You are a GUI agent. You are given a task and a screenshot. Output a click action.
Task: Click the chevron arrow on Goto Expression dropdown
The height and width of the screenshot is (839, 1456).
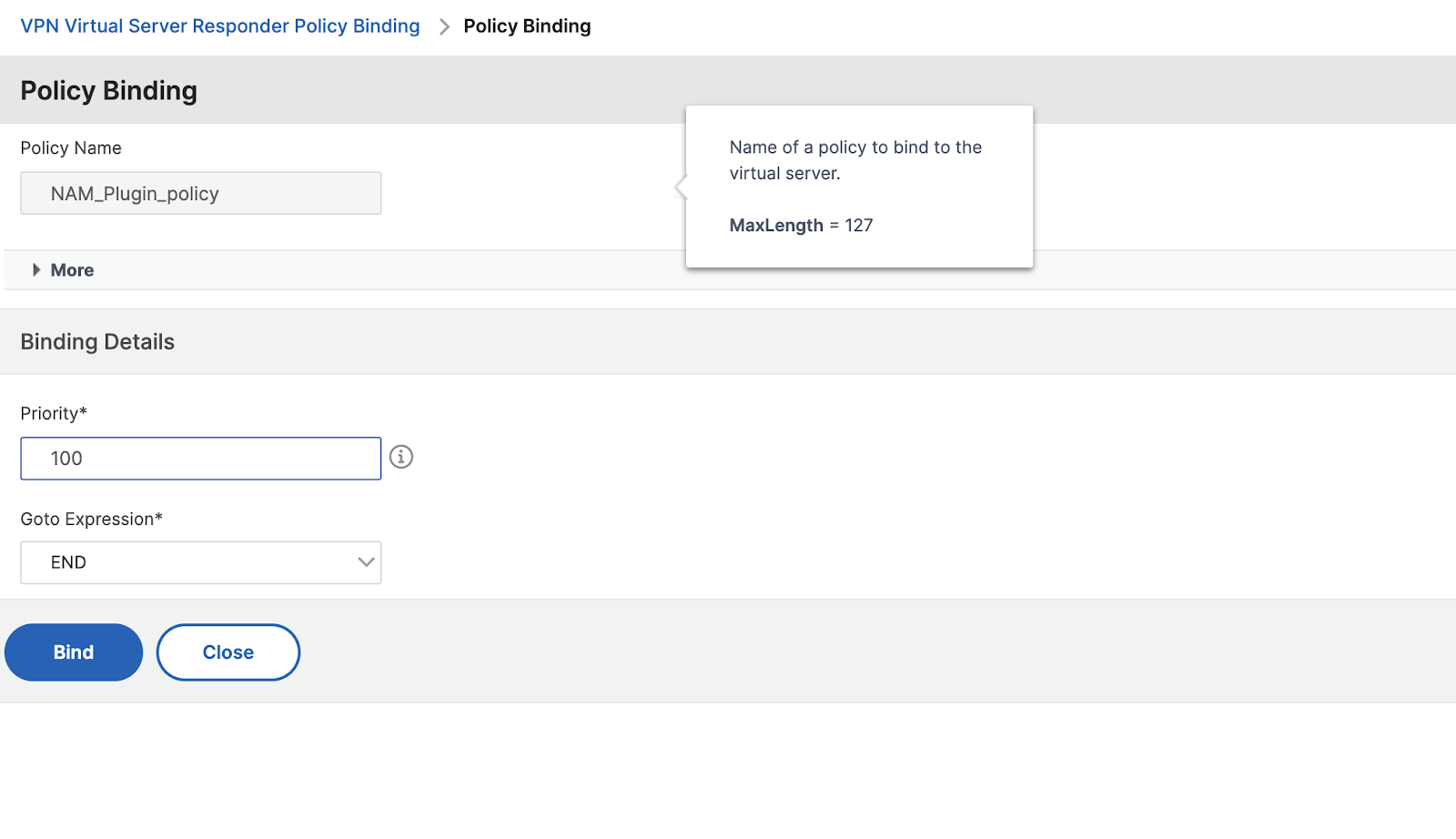pyautogui.click(x=365, y=562)
